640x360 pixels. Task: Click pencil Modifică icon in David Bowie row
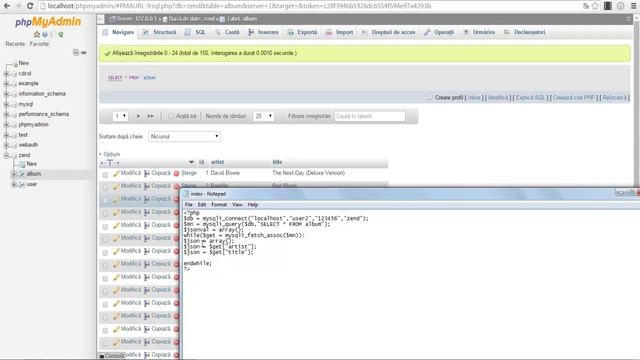pos(116,173)
